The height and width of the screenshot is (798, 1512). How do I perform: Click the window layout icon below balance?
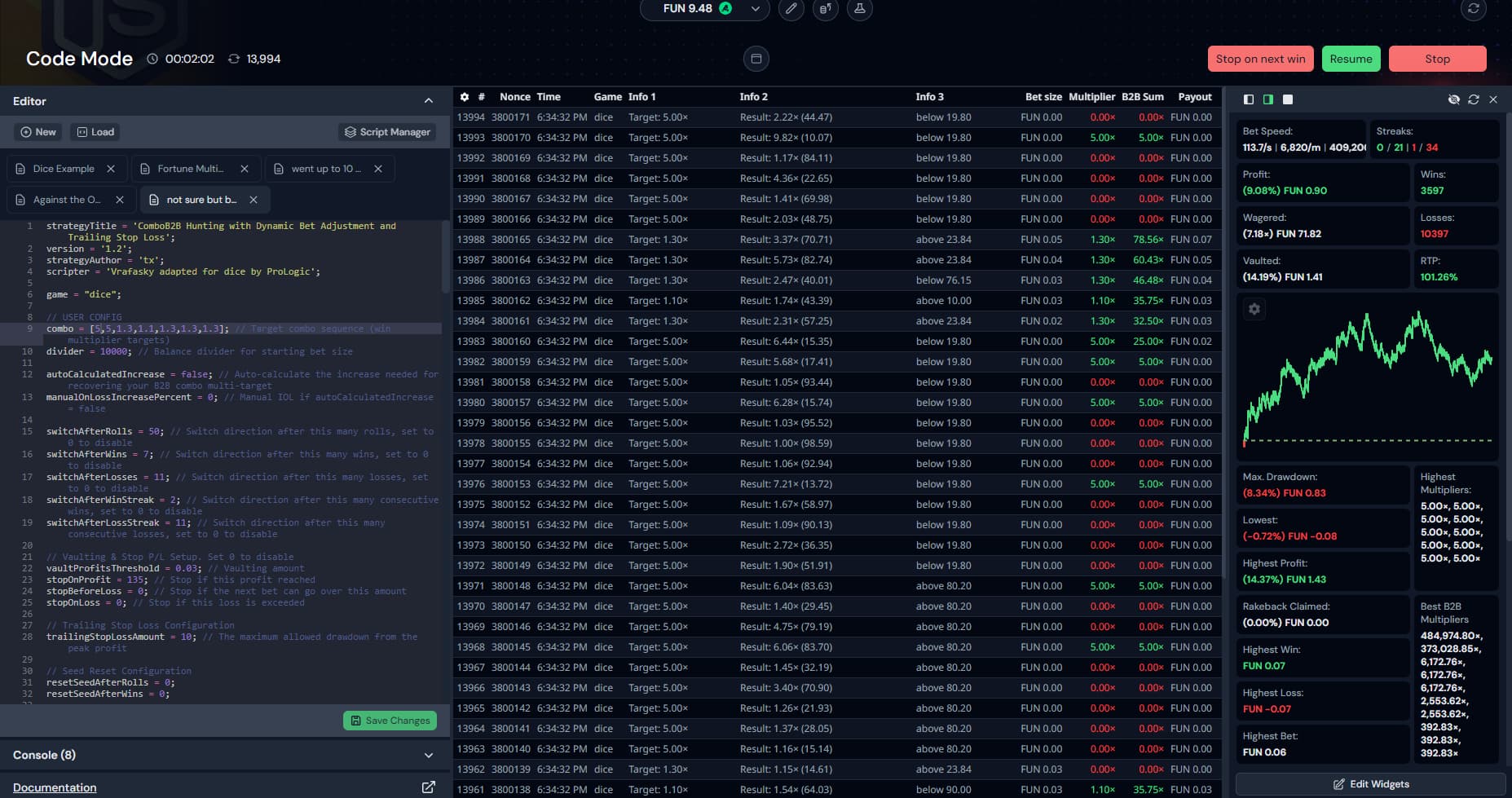(756, 59)
